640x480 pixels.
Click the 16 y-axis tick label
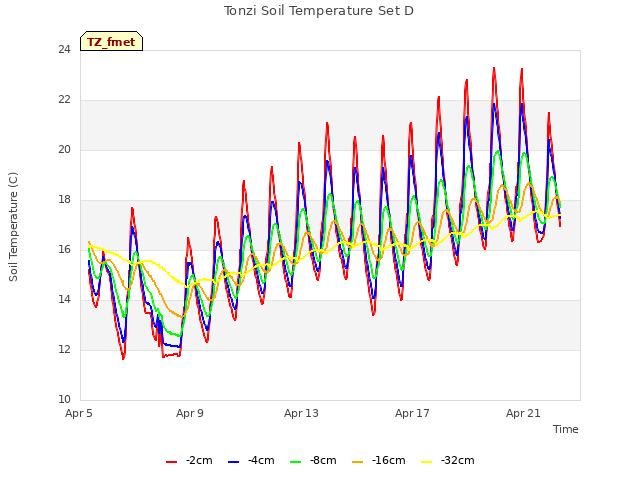pos(64,249)
